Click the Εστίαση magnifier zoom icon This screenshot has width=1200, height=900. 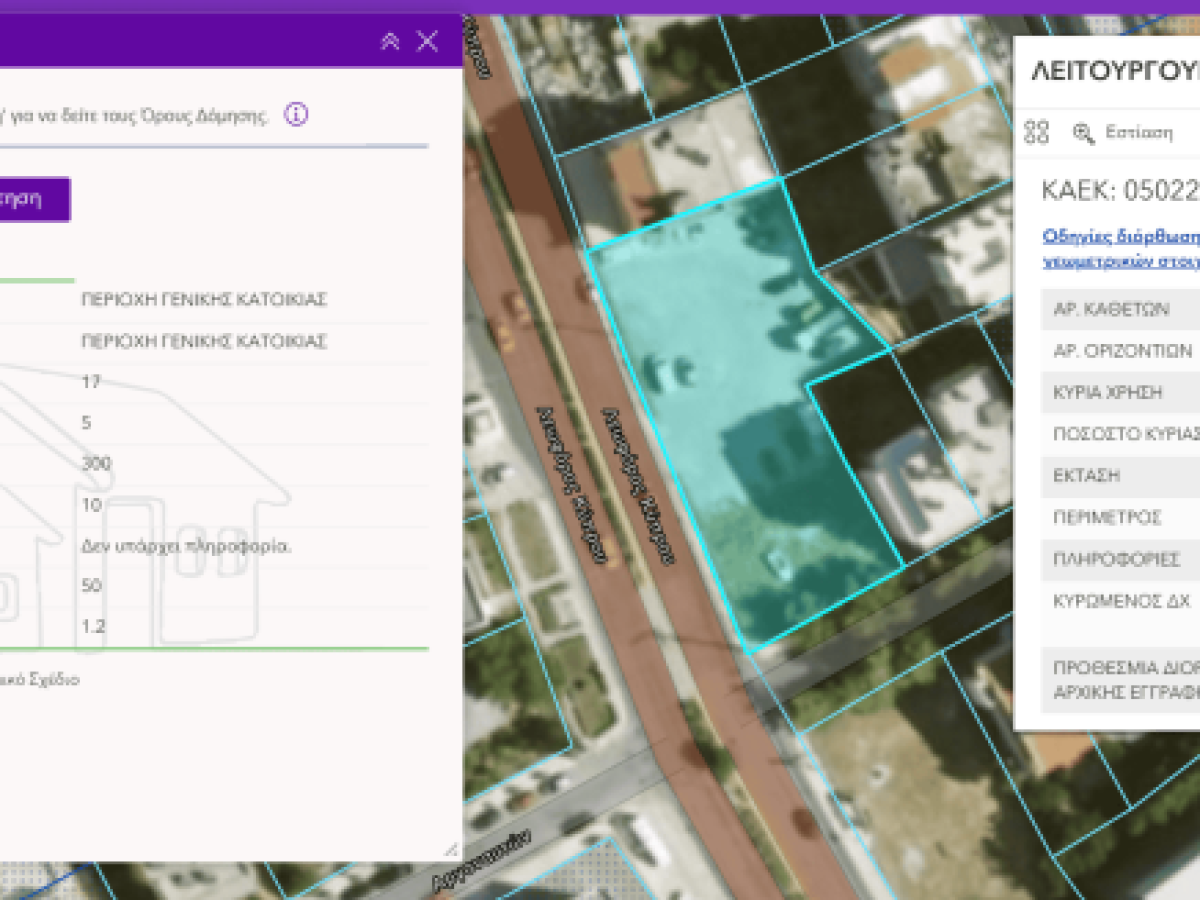[x=1084, y=133]
